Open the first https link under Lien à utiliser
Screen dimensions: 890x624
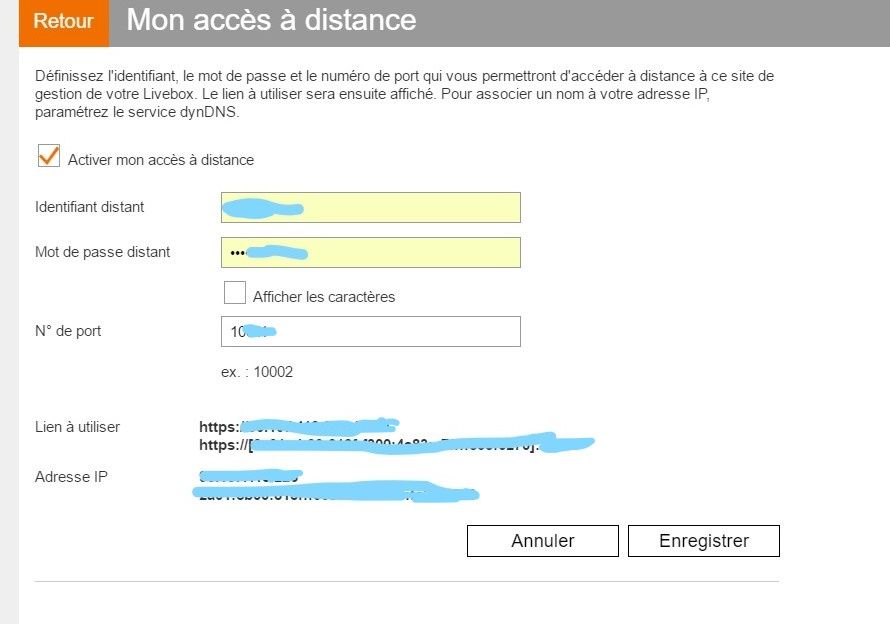(300, 427)
